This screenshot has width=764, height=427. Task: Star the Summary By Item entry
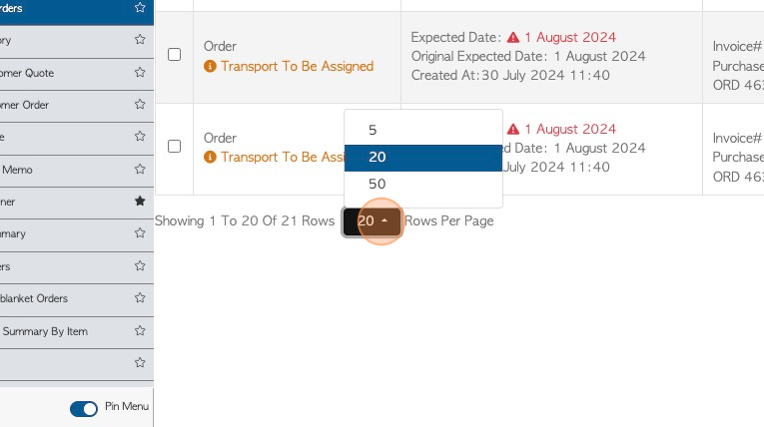(140, 330)
